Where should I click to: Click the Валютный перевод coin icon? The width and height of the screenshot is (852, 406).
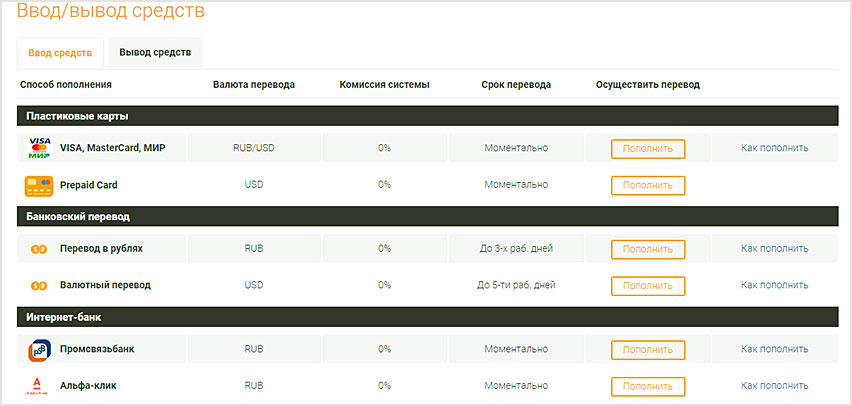click(x=39, y=285)
